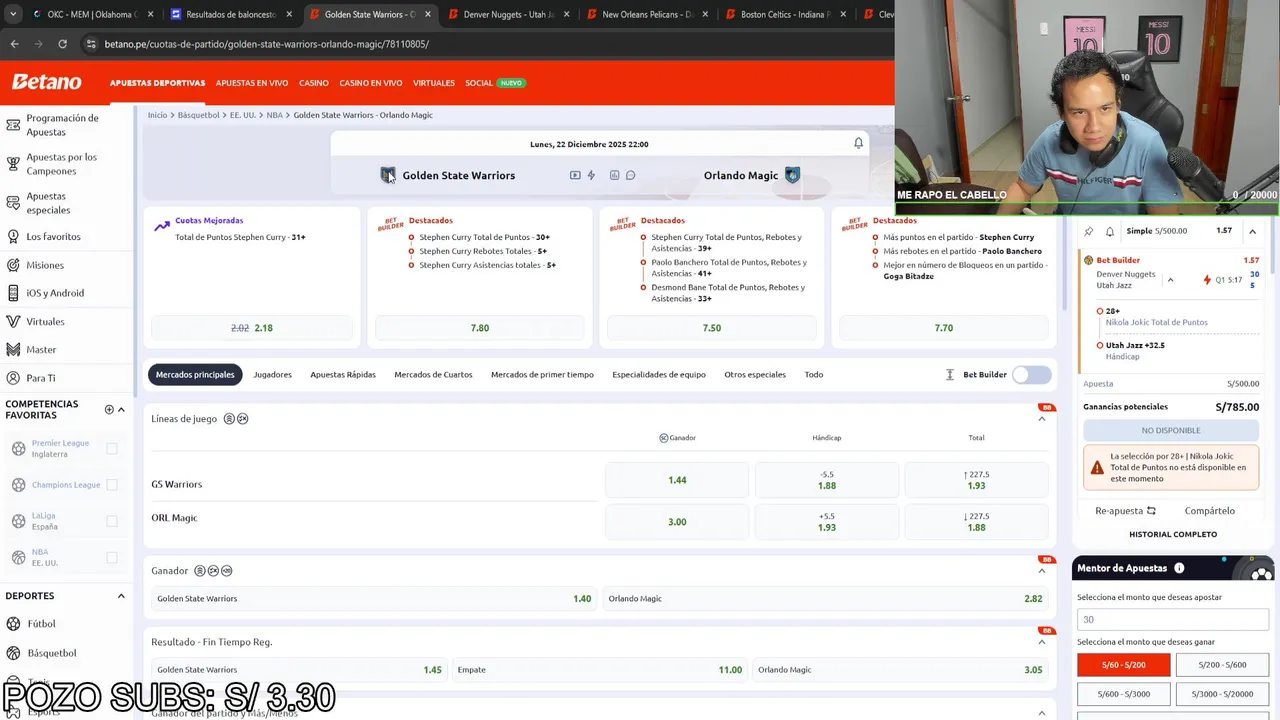The image size is (1280, 720).
Task: Open Los favoritos medal icon
Action: [13, 237]
